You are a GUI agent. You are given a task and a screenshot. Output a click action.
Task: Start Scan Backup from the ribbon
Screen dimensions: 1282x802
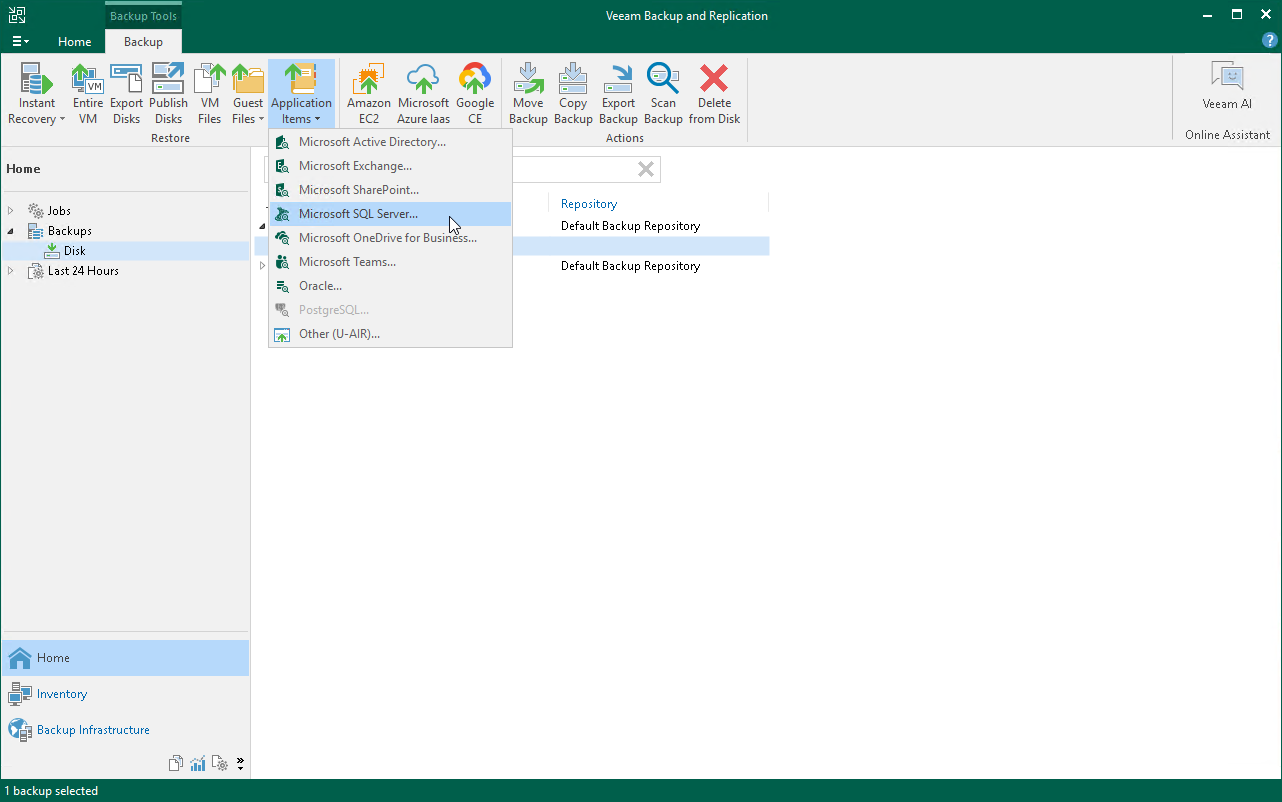[x=663, y=94]
